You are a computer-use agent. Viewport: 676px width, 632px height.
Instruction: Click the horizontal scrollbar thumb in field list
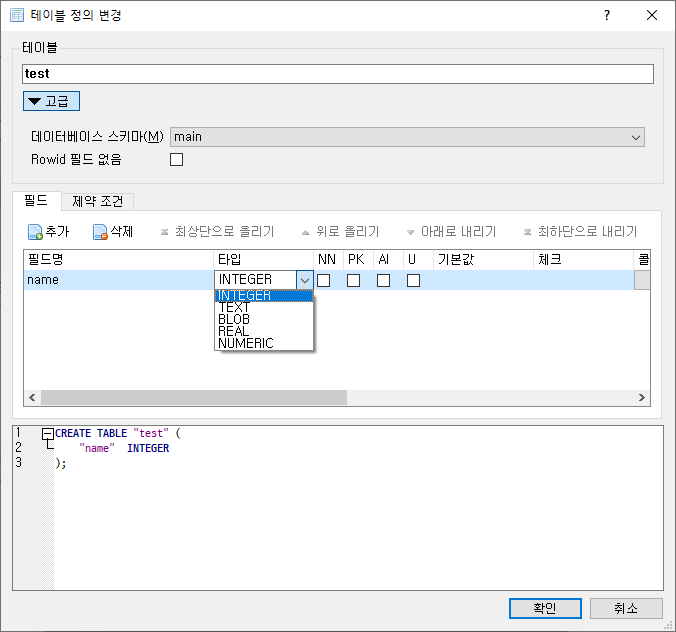(194, 397)
